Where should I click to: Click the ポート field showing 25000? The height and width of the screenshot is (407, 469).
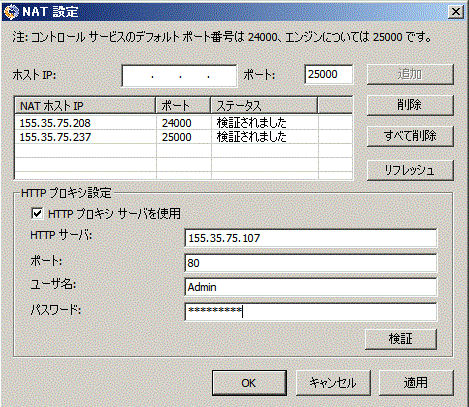click(329, 74)
